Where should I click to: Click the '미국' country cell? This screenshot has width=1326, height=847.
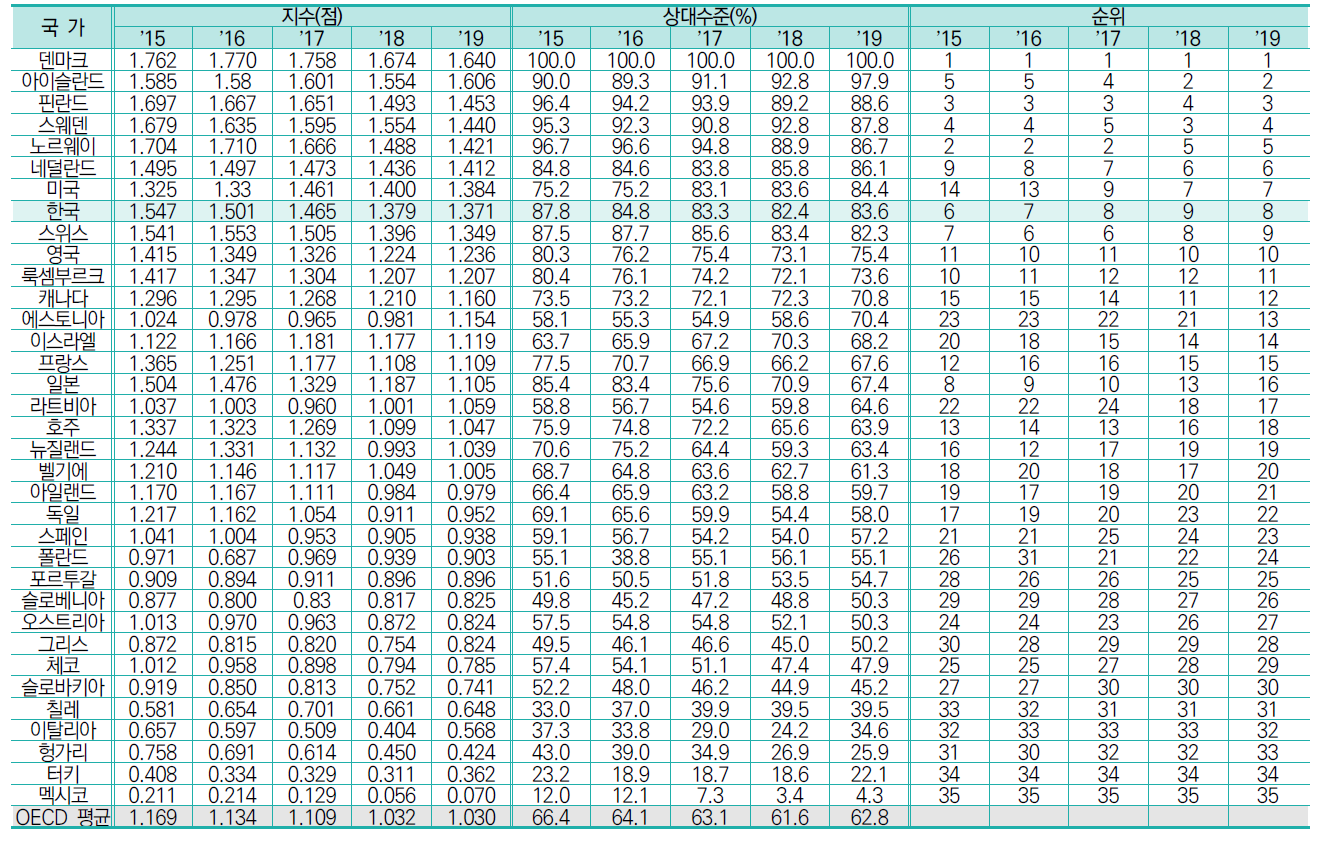tap(63, 190)
